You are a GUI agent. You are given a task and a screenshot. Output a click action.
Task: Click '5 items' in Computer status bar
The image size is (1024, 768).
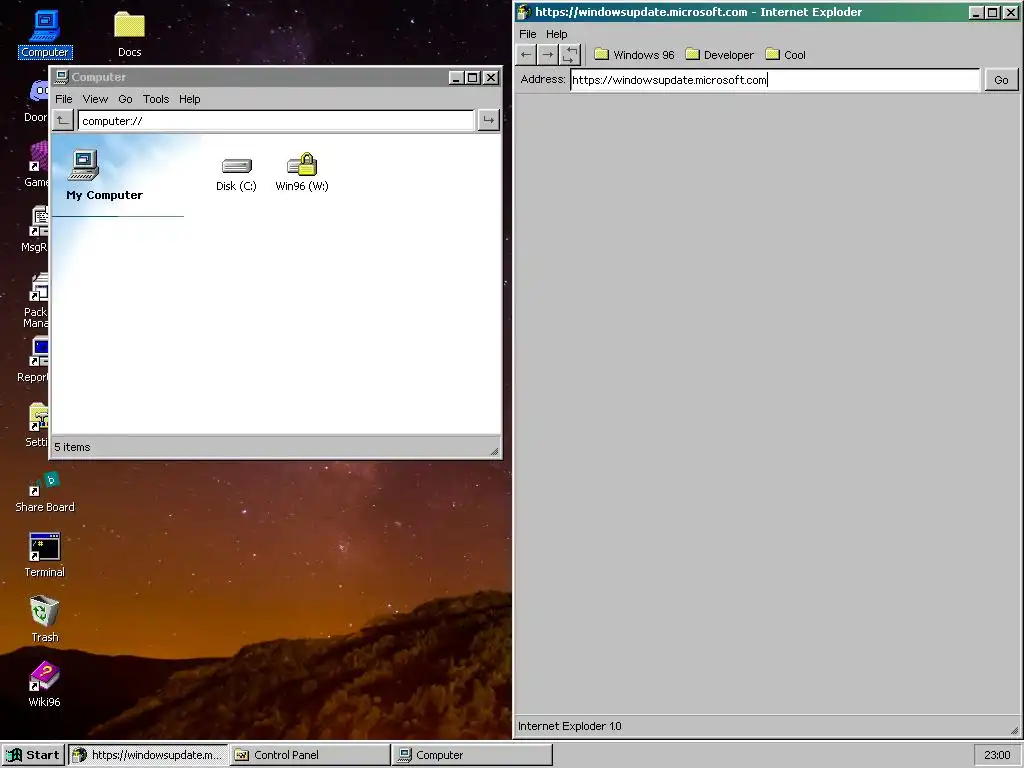coord(72,447)
